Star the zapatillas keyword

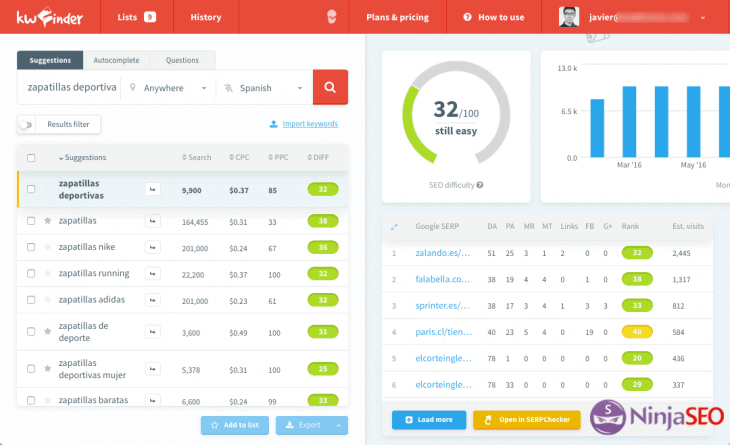point(47,221)
